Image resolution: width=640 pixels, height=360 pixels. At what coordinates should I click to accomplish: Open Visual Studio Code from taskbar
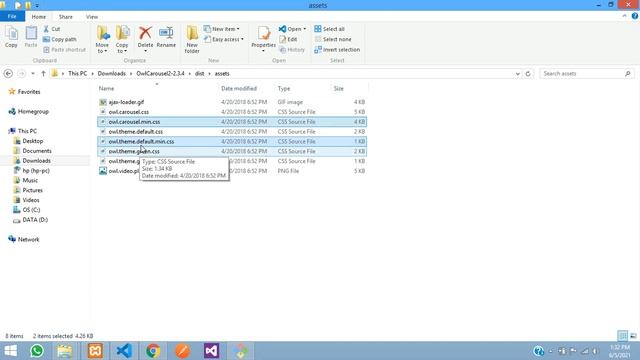124,351
